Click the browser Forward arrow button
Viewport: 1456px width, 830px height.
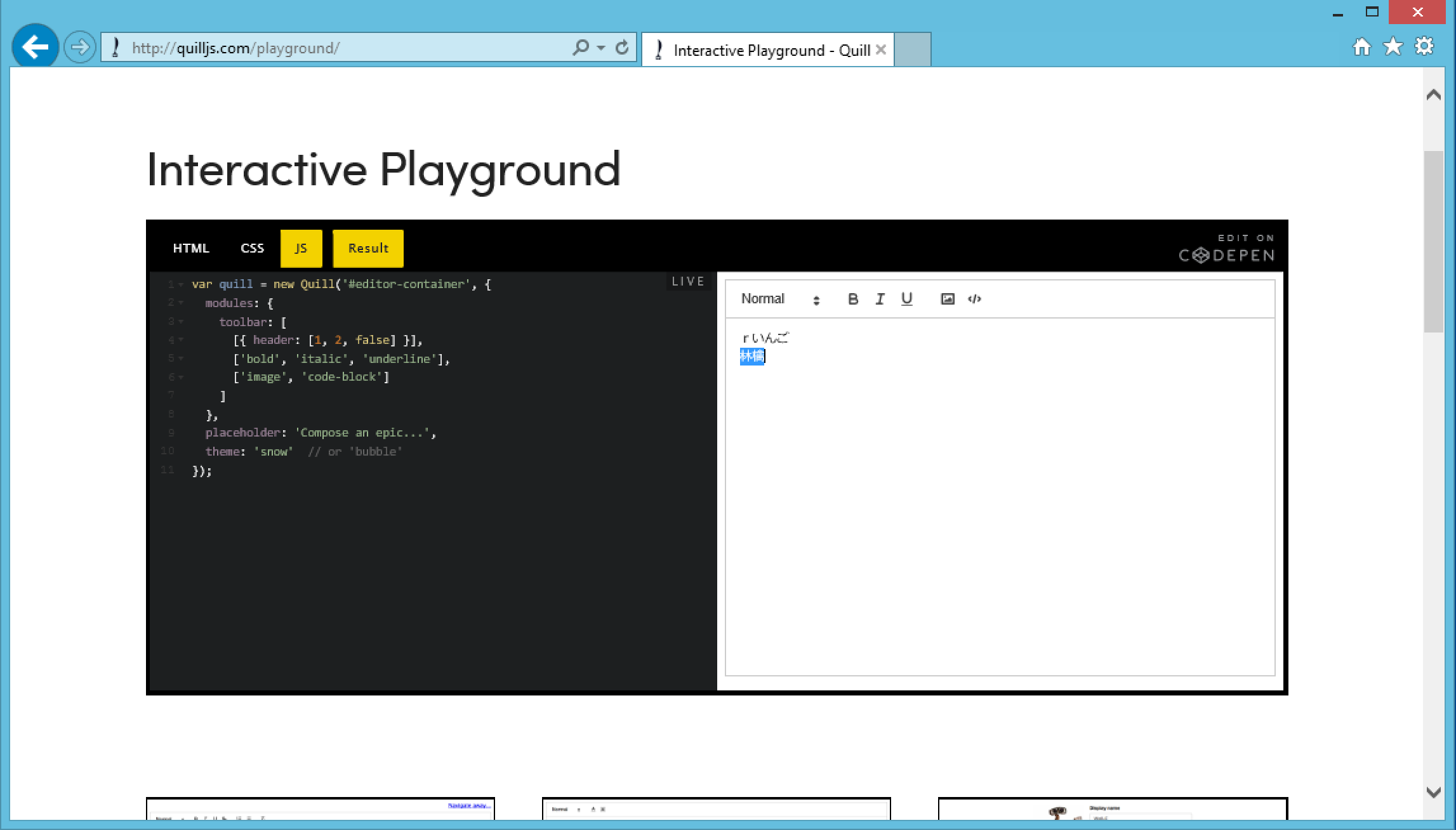coord(80,48)
